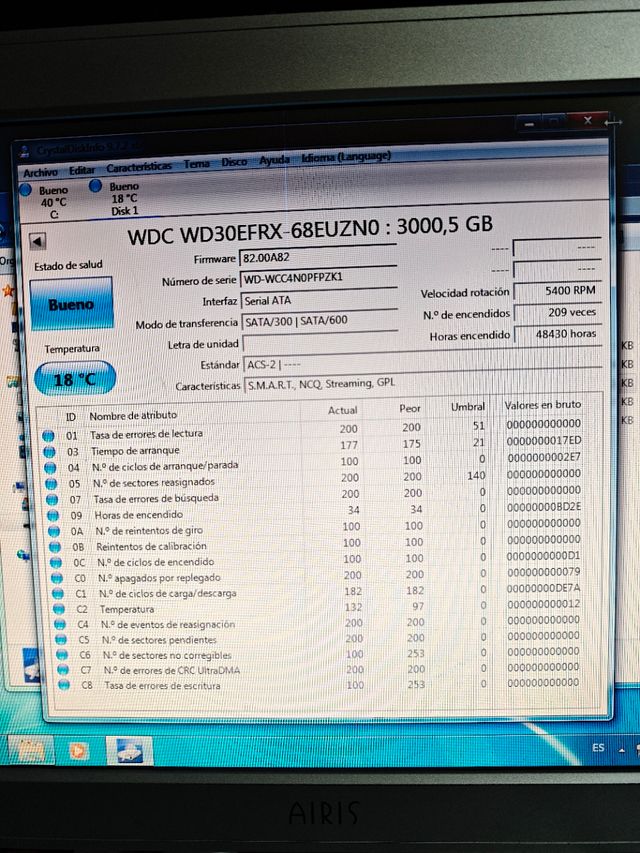The image size is (640, 853).
Task: Click the status dot of Tasa de errores de escritura
Action: point(65,685)
